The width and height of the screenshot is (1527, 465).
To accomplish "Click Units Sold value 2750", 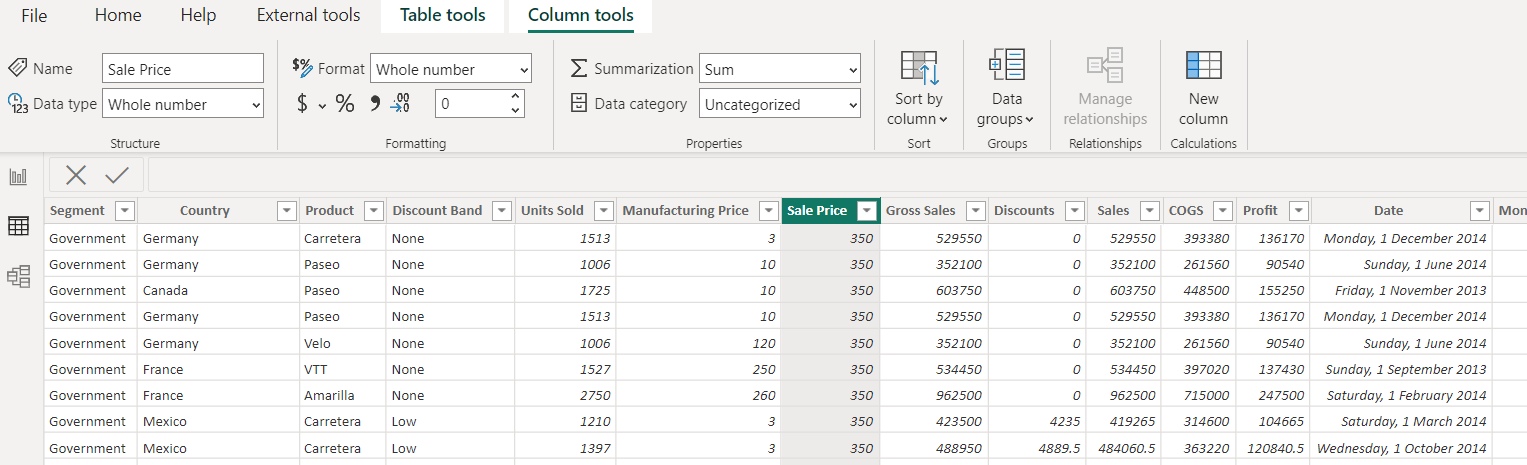I will point(594,395).
